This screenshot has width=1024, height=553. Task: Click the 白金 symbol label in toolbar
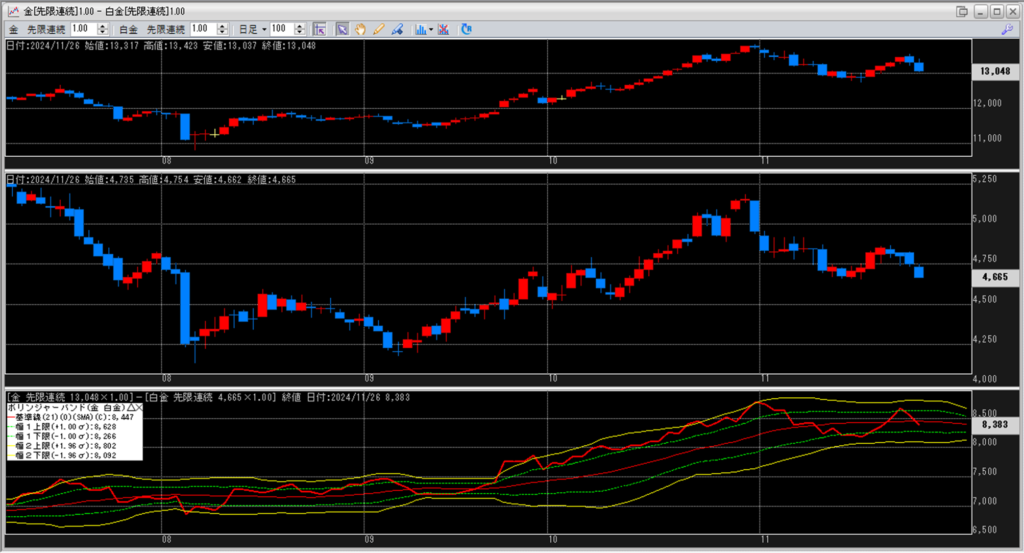pyautogui.click(x=128, y=29)
